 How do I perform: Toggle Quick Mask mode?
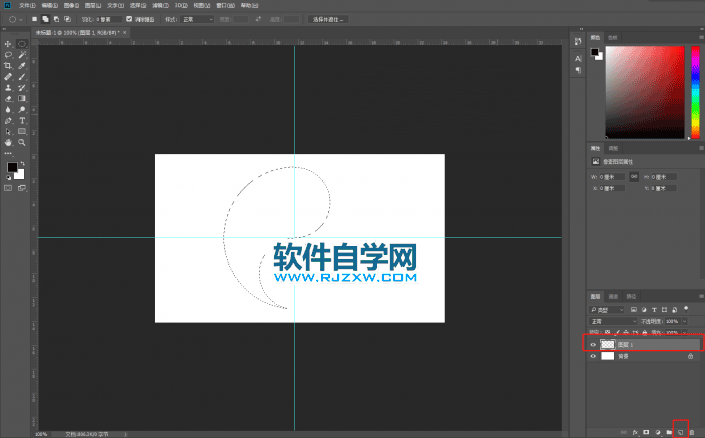point(8,188)
